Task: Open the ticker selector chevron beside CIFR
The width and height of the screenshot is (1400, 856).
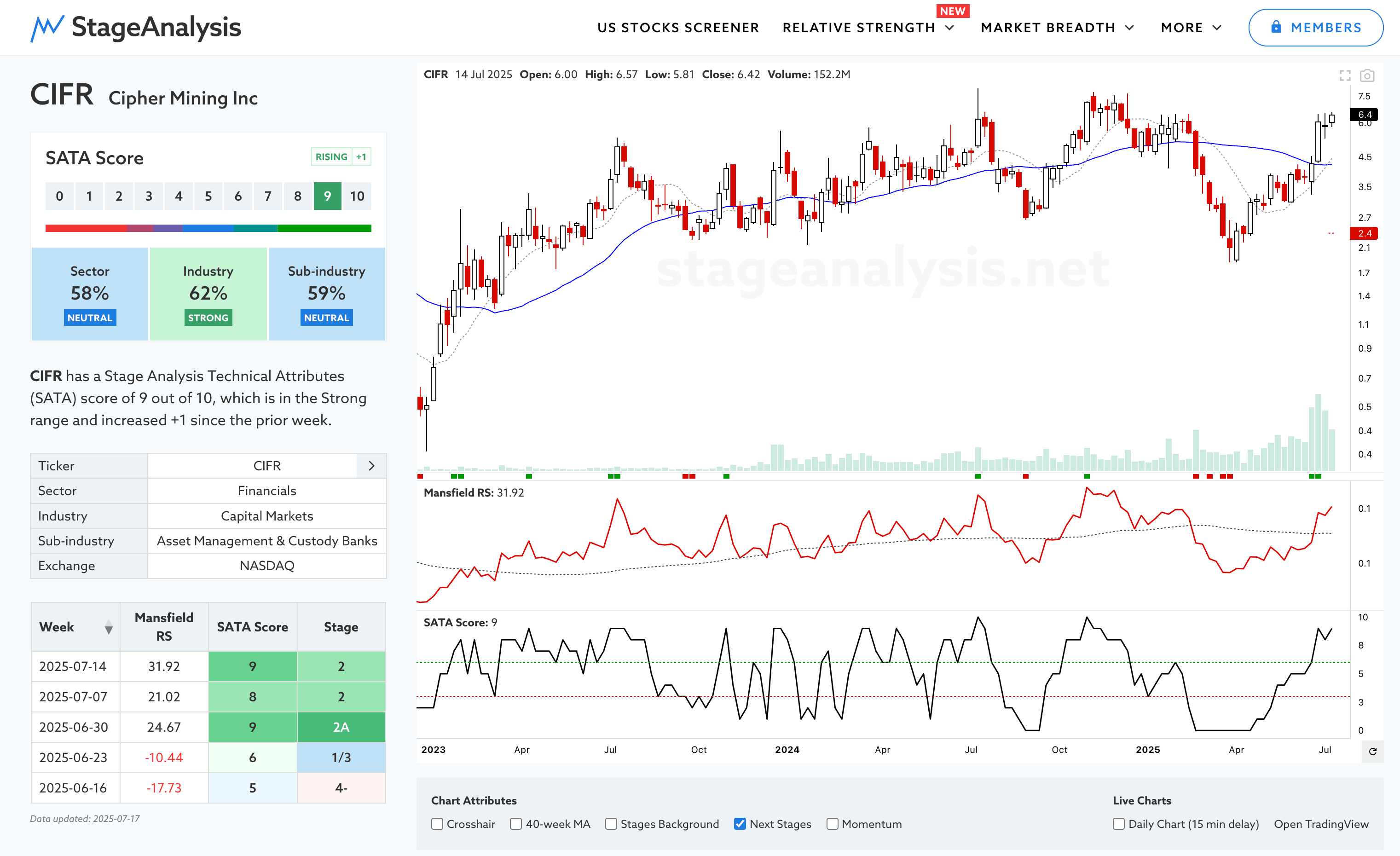Action: point(371,466)
